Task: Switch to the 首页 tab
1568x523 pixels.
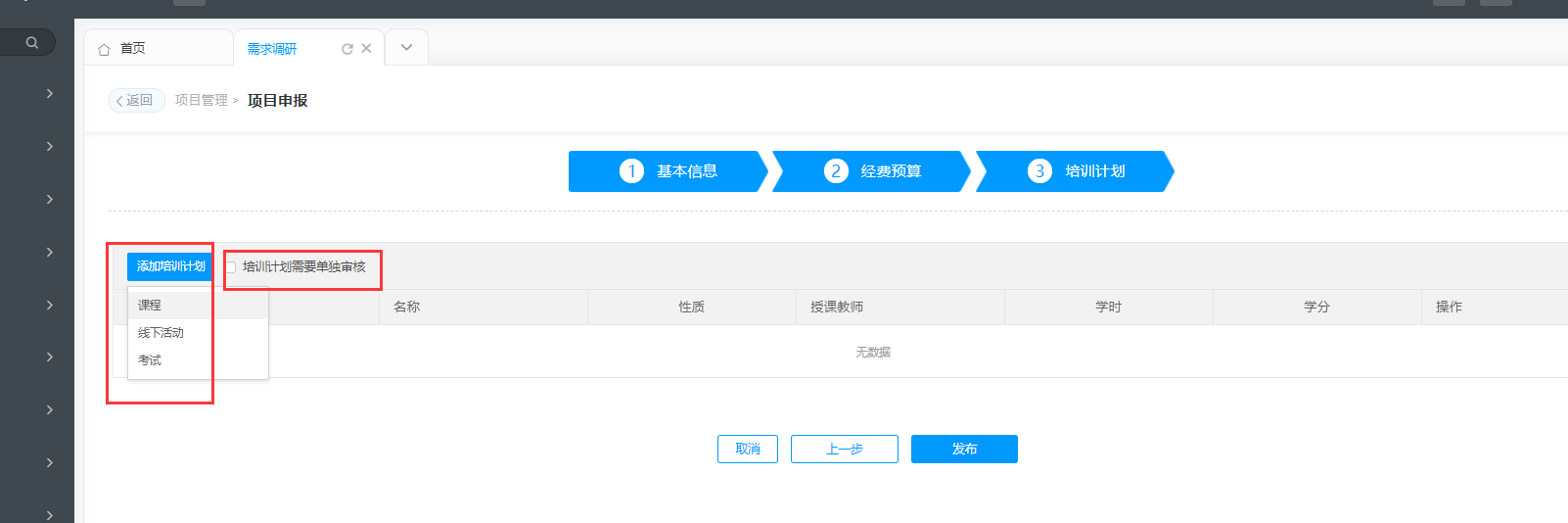Action: pos(159,48)
